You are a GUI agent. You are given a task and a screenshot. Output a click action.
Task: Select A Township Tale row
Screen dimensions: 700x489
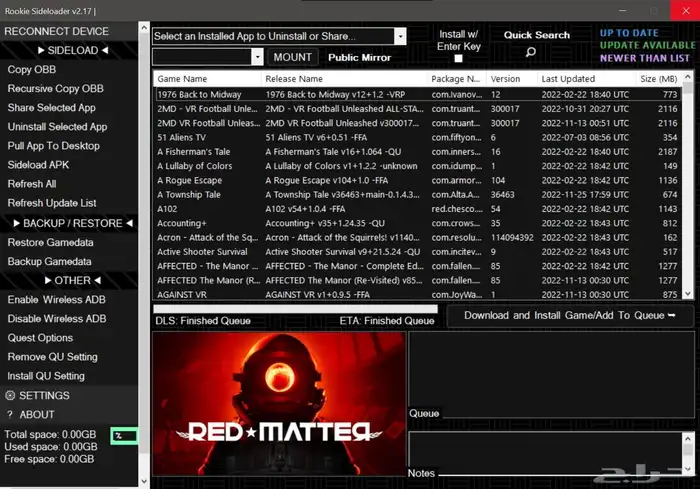point(418,195)
